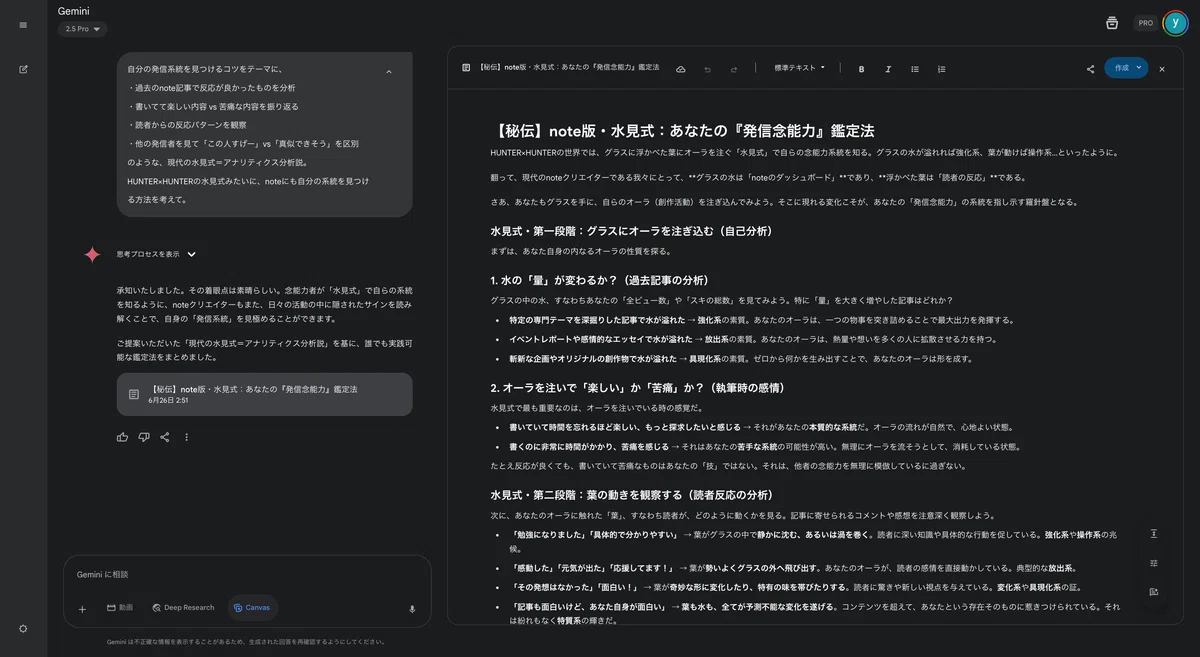Insert a bulleted list
This screenshot has height=657, width=1200.
point(915,69)
